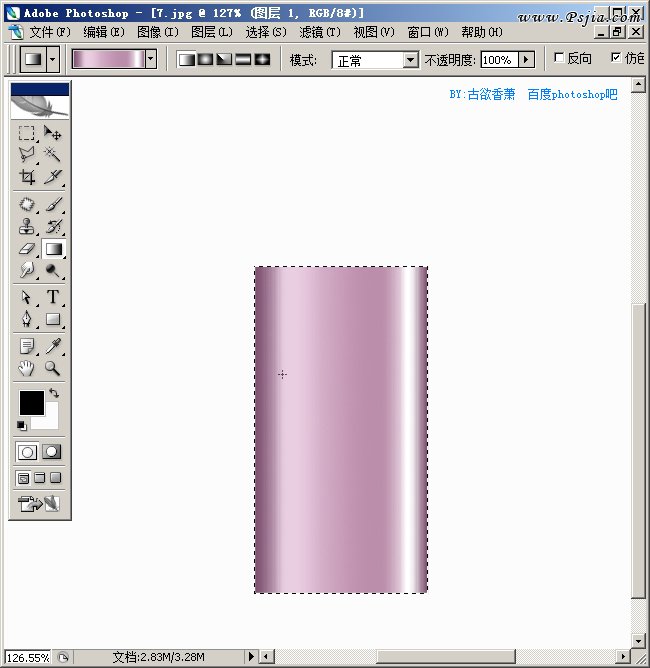Select the Move tool
Image resolution: width=650 pixels, height=668 pixels.
[53, 133]
